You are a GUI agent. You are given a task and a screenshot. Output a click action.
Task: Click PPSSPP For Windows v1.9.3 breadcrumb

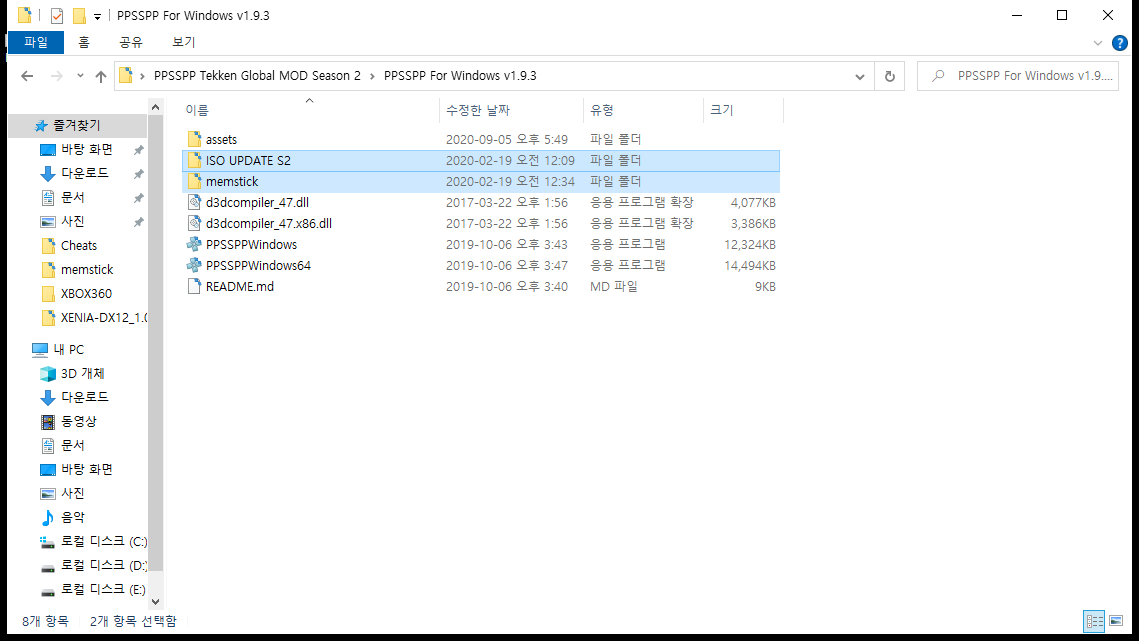point(460,76)
